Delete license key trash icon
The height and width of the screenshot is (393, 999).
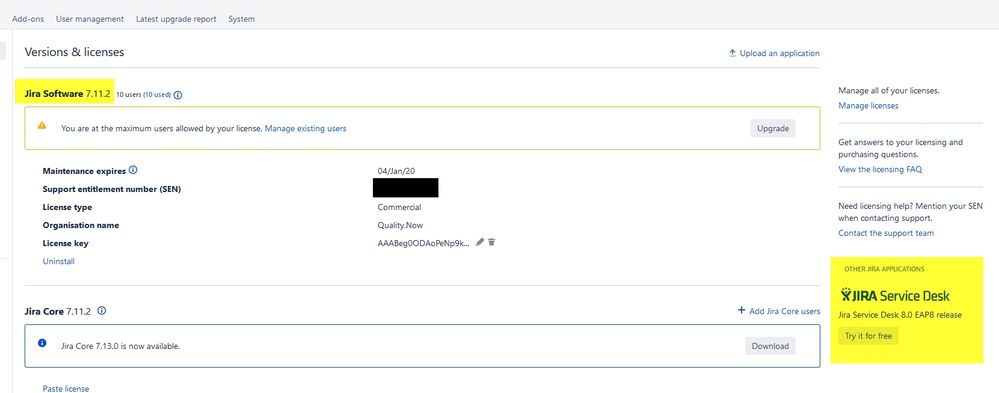(492, 242)
